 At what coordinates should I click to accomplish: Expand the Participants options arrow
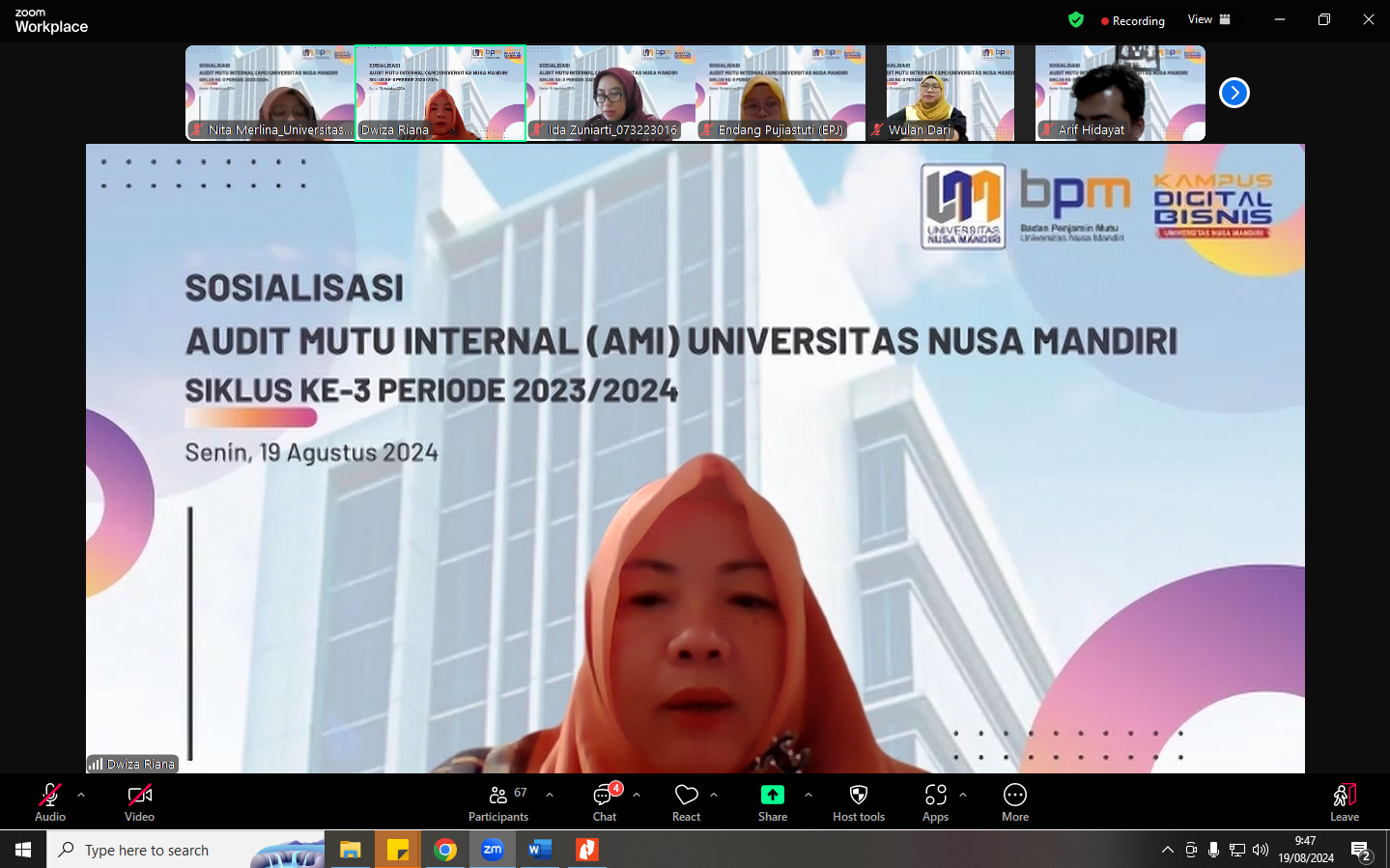pyautogui.click(x=550, y=795)
